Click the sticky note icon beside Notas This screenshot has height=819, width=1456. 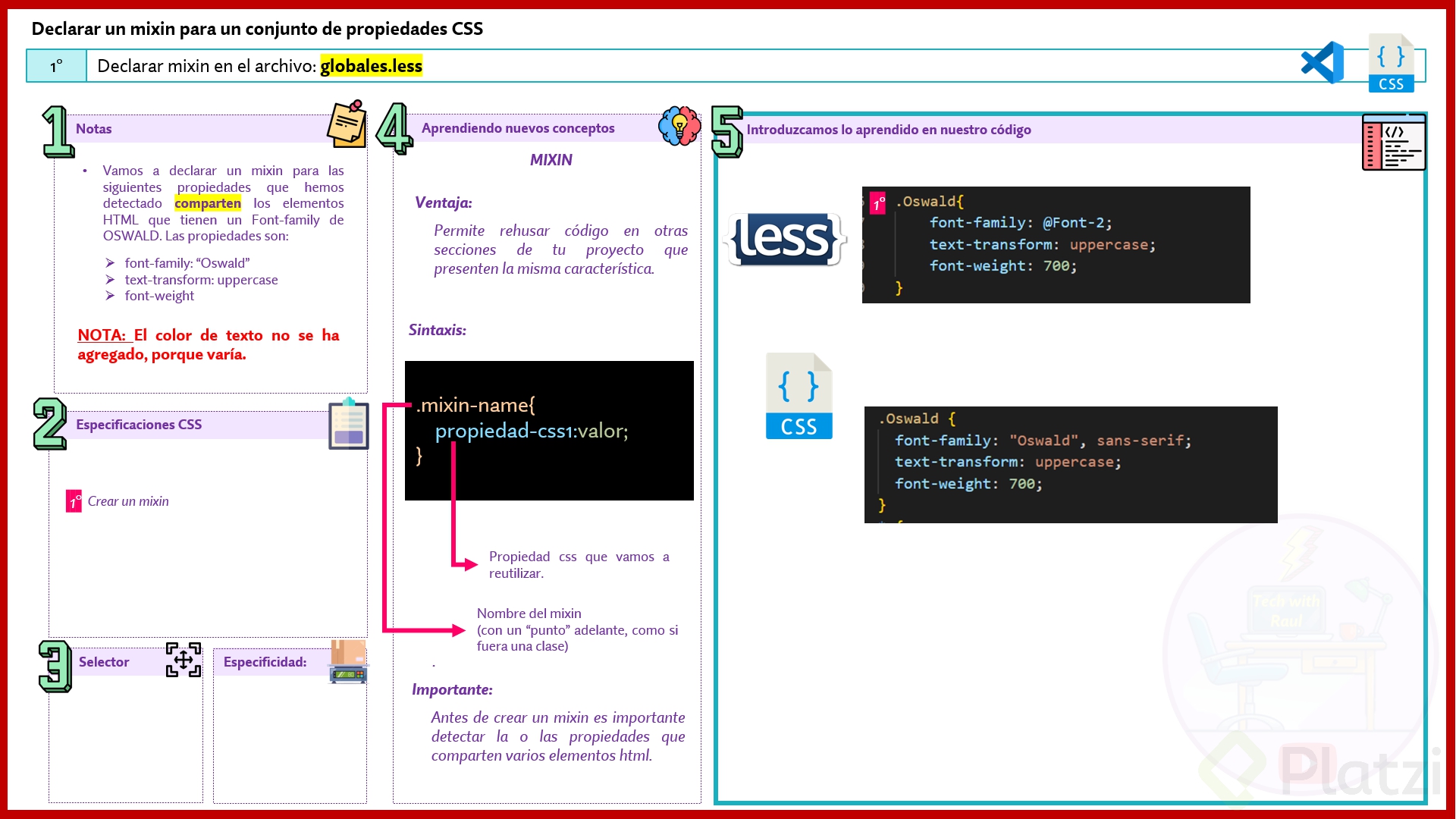pyautogui.click(x=347, y=124)
